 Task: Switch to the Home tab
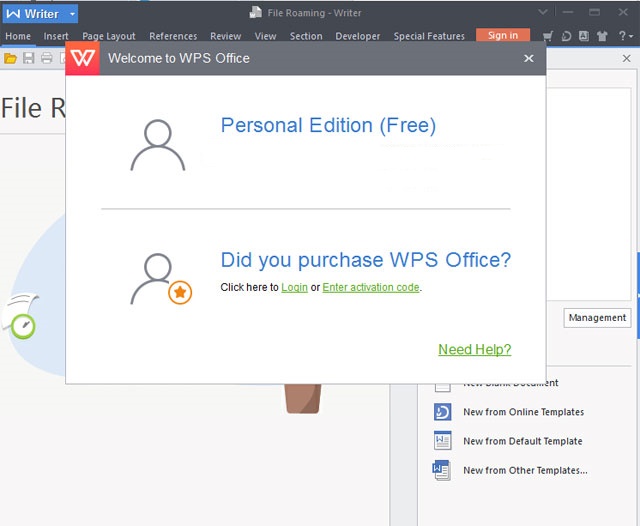18,36
